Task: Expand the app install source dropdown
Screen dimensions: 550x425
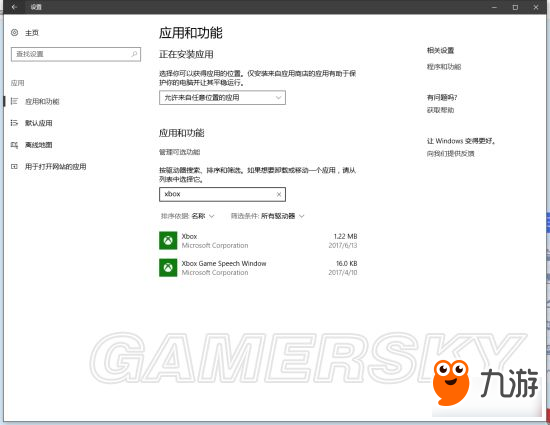Action: 222,97
